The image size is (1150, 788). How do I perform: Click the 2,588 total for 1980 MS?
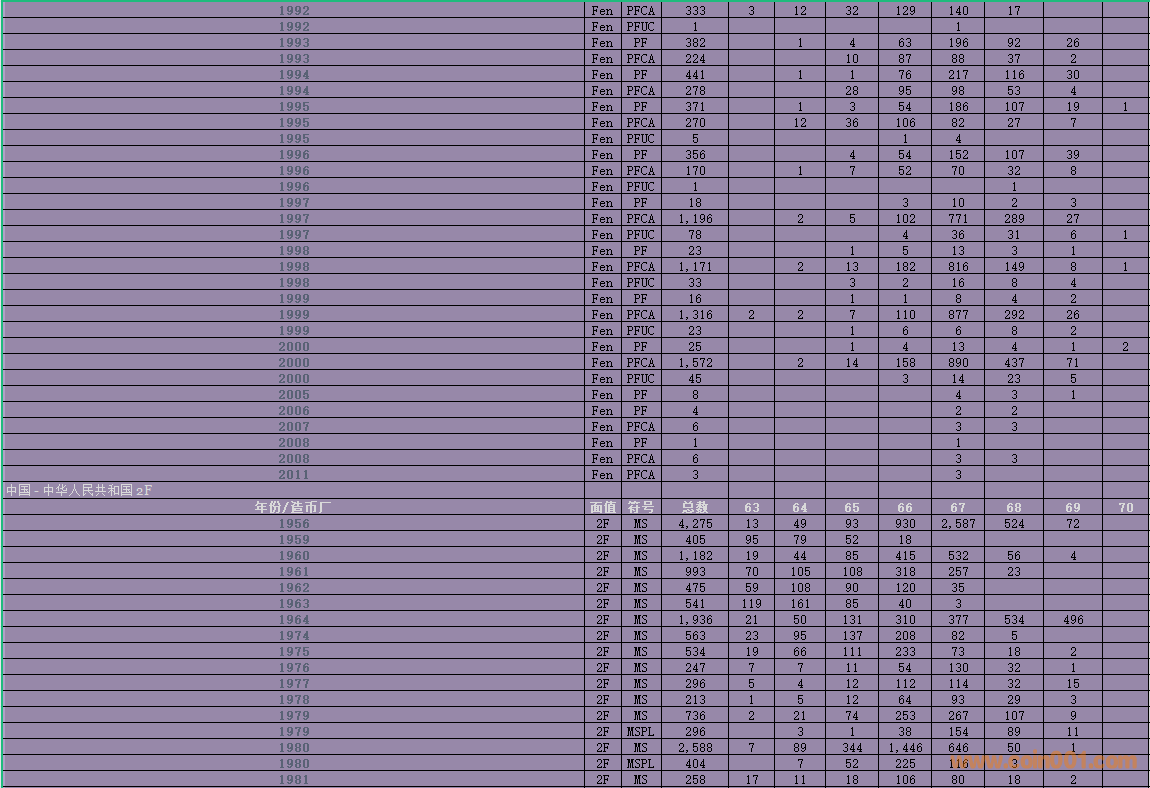(x=695, y=747)
